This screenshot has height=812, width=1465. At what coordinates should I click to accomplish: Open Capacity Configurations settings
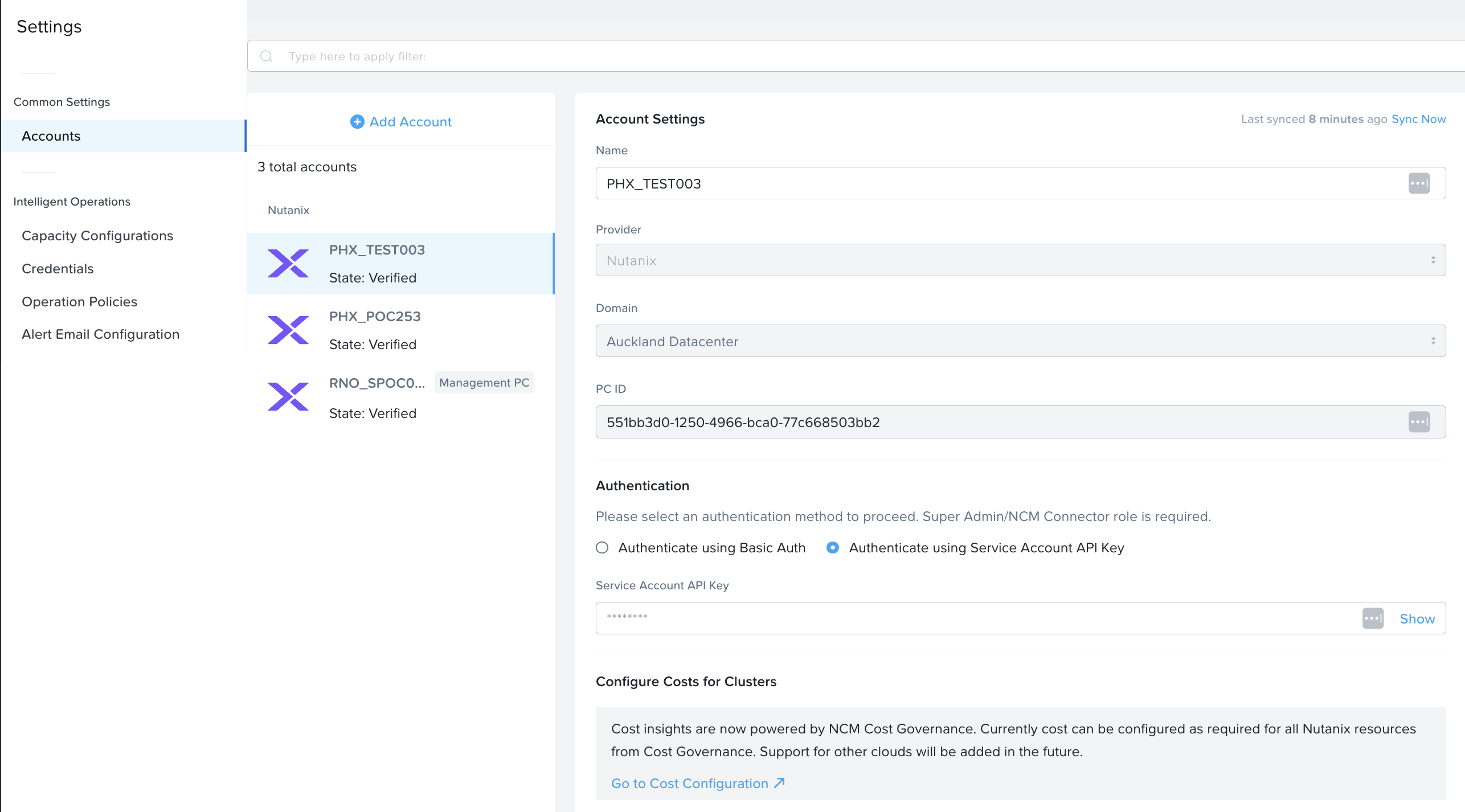coord(97,236)
